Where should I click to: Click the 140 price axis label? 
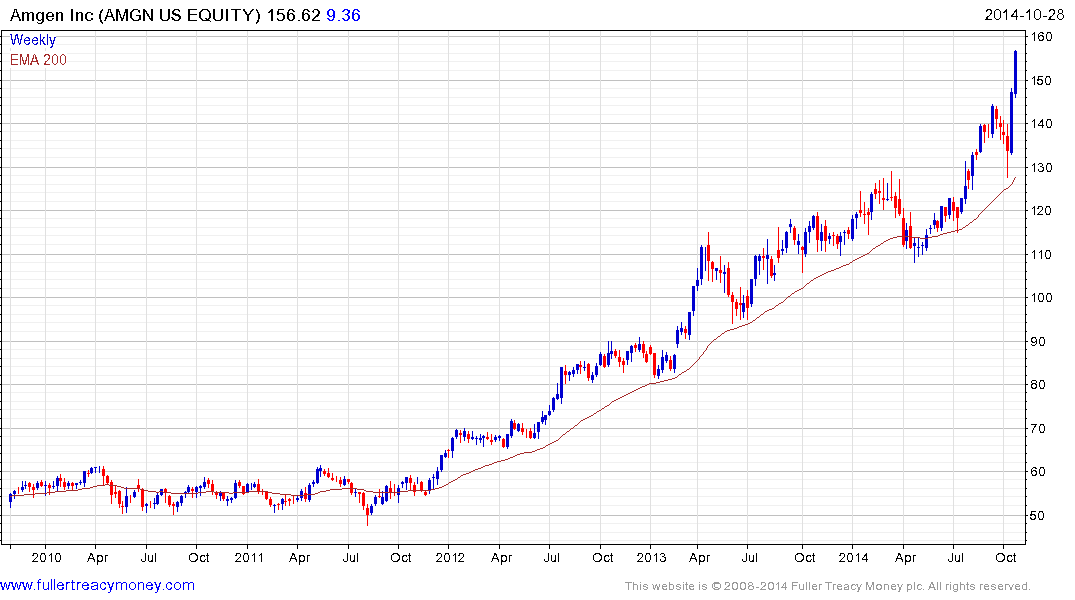tap(1042, 124)
